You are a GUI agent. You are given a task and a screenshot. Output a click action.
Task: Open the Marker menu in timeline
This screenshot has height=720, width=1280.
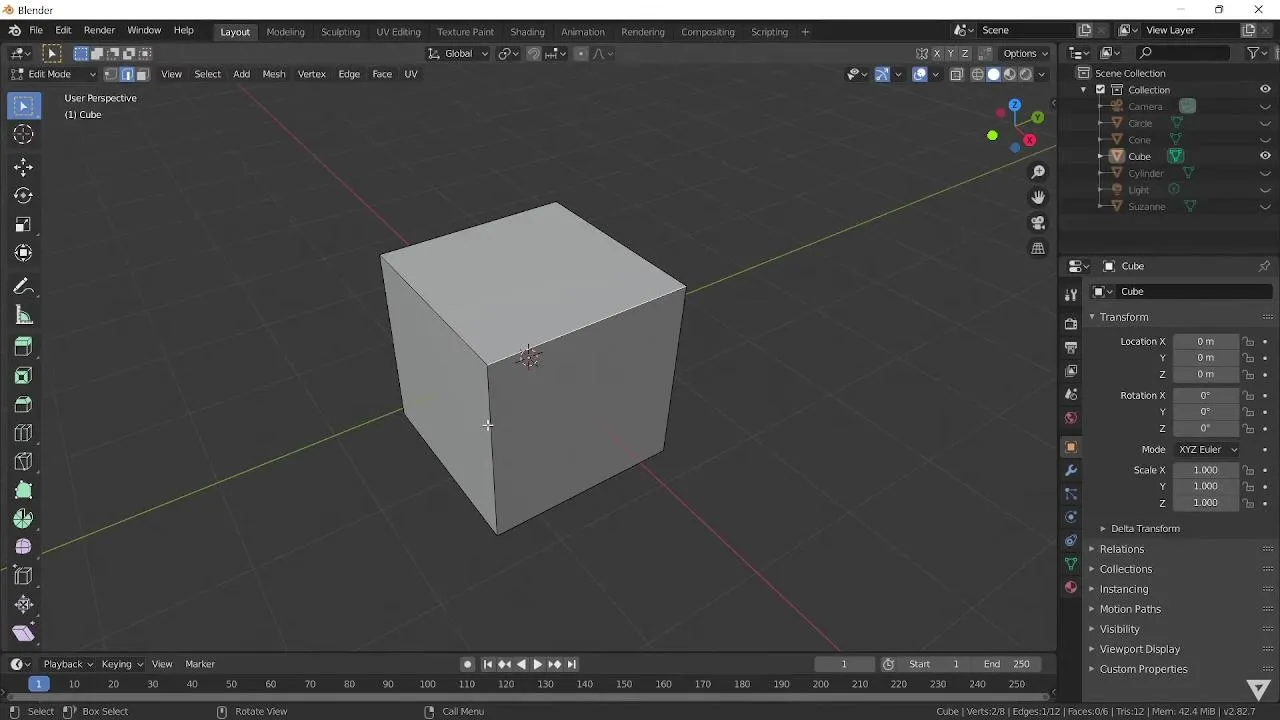[200, 664]
